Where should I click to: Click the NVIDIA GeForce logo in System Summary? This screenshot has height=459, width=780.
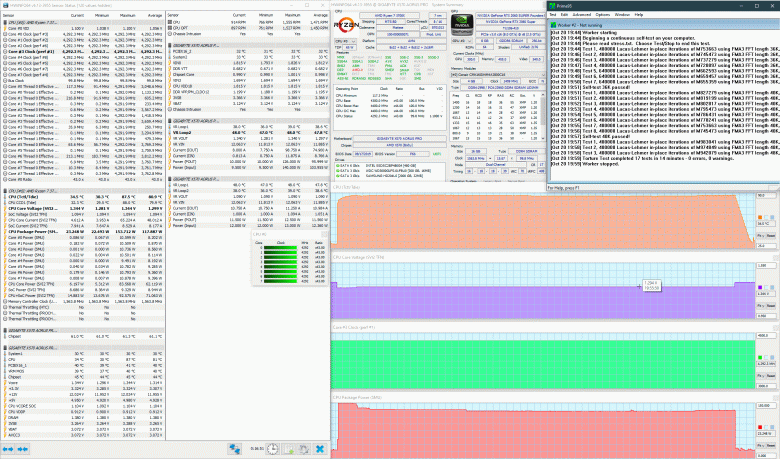[x=462, y=23]
